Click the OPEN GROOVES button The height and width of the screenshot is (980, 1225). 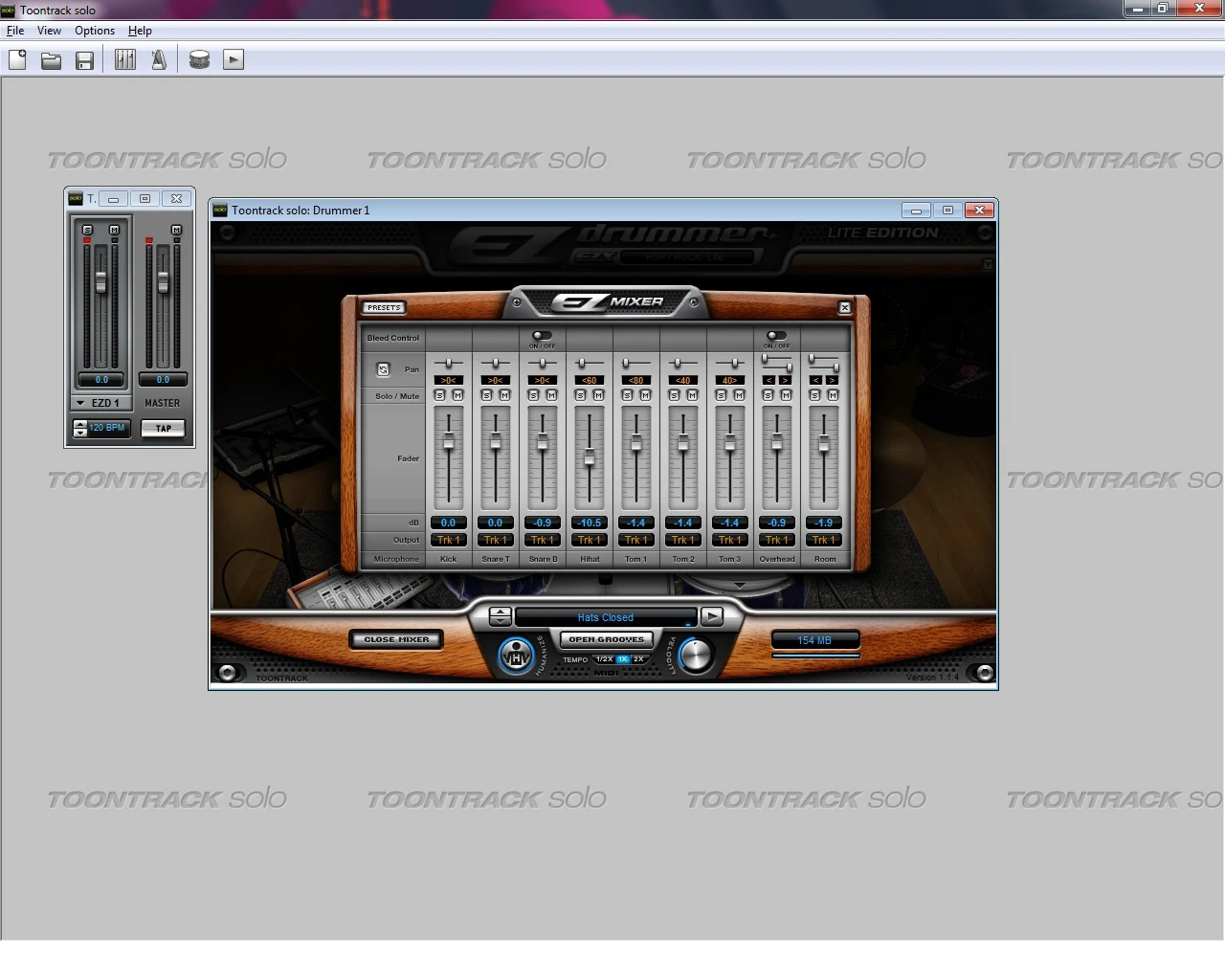(607, 639)
